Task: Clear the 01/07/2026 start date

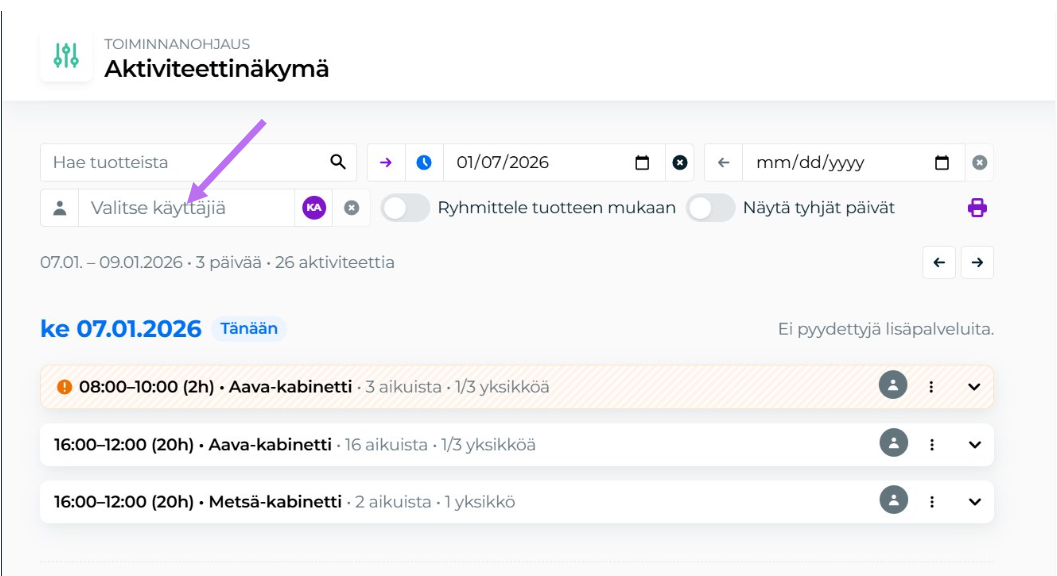Action: 680,162
